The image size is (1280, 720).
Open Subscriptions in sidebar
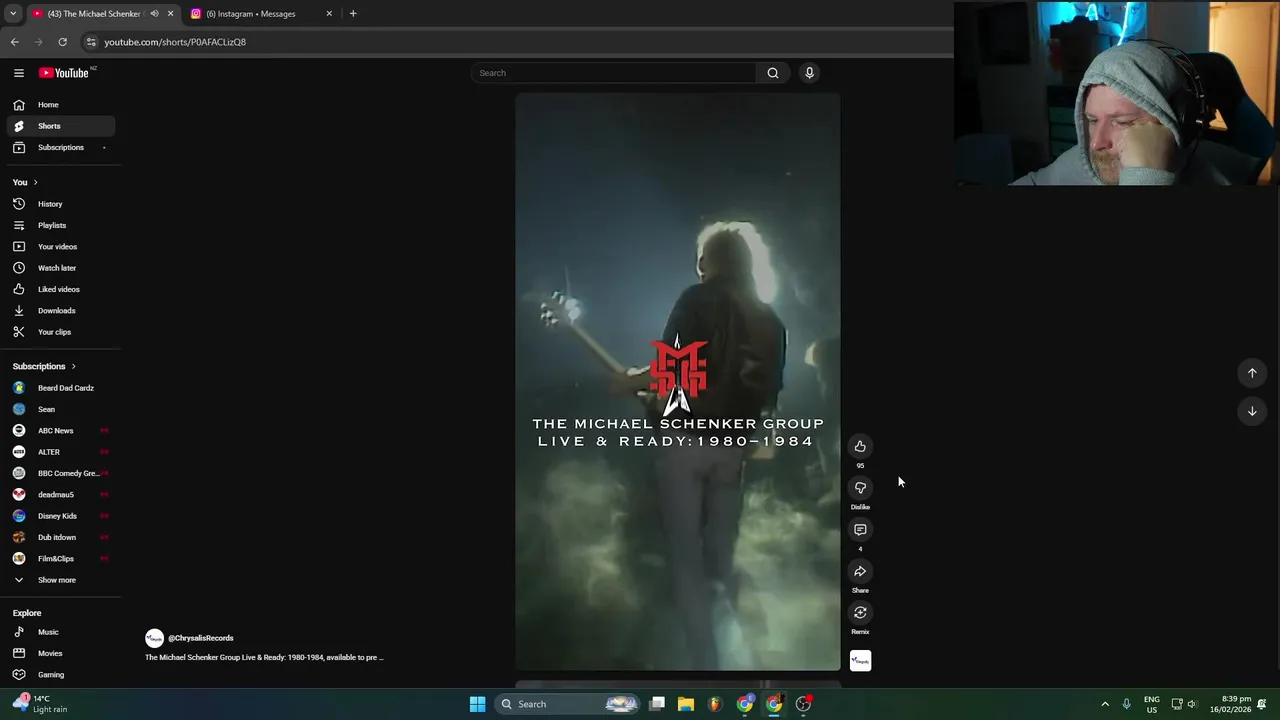coord(61,147)
